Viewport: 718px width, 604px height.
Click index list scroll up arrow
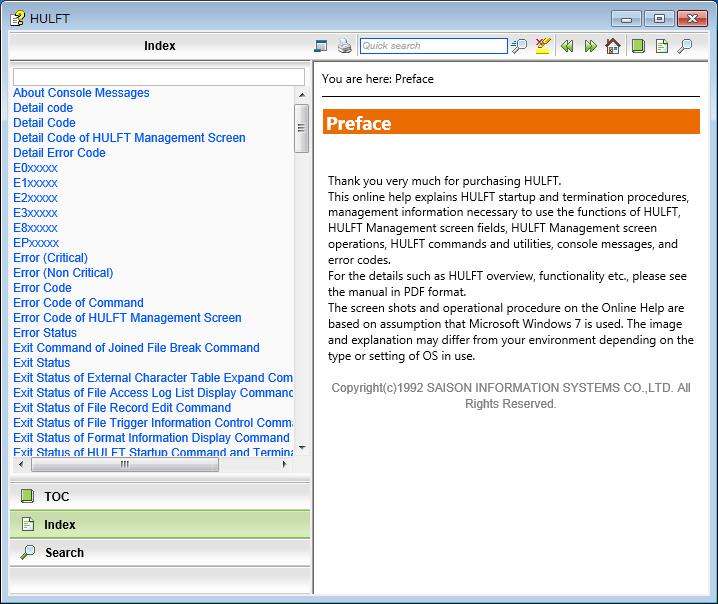coord(302,95)
